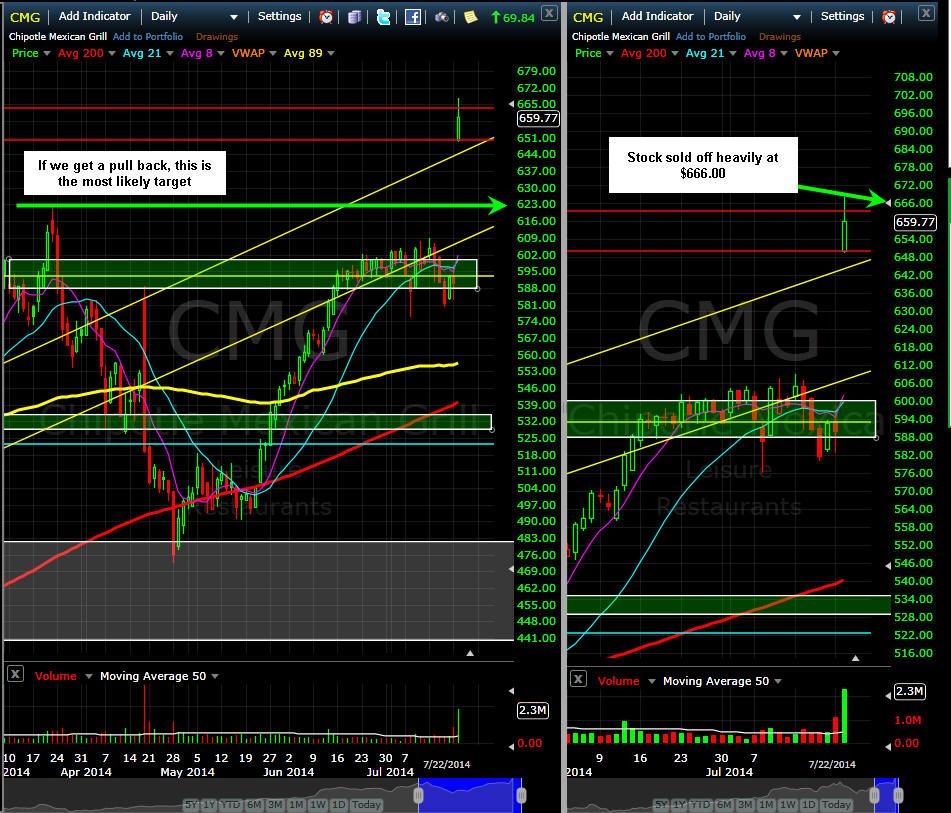Expand Moving Average 50 dropdown in right chart
This screenshot has height=813, width=951.
[x=778, y=681]
